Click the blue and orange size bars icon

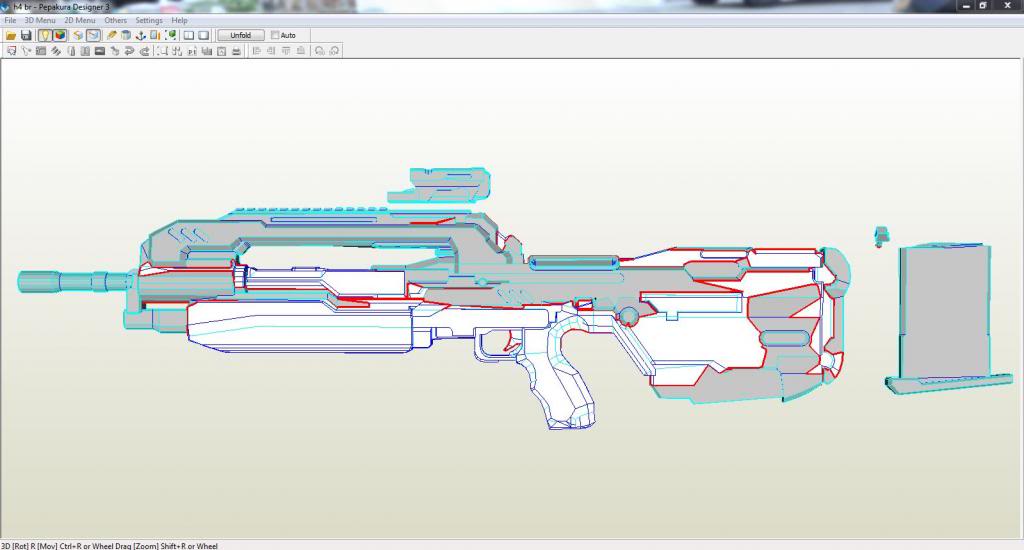155,35
